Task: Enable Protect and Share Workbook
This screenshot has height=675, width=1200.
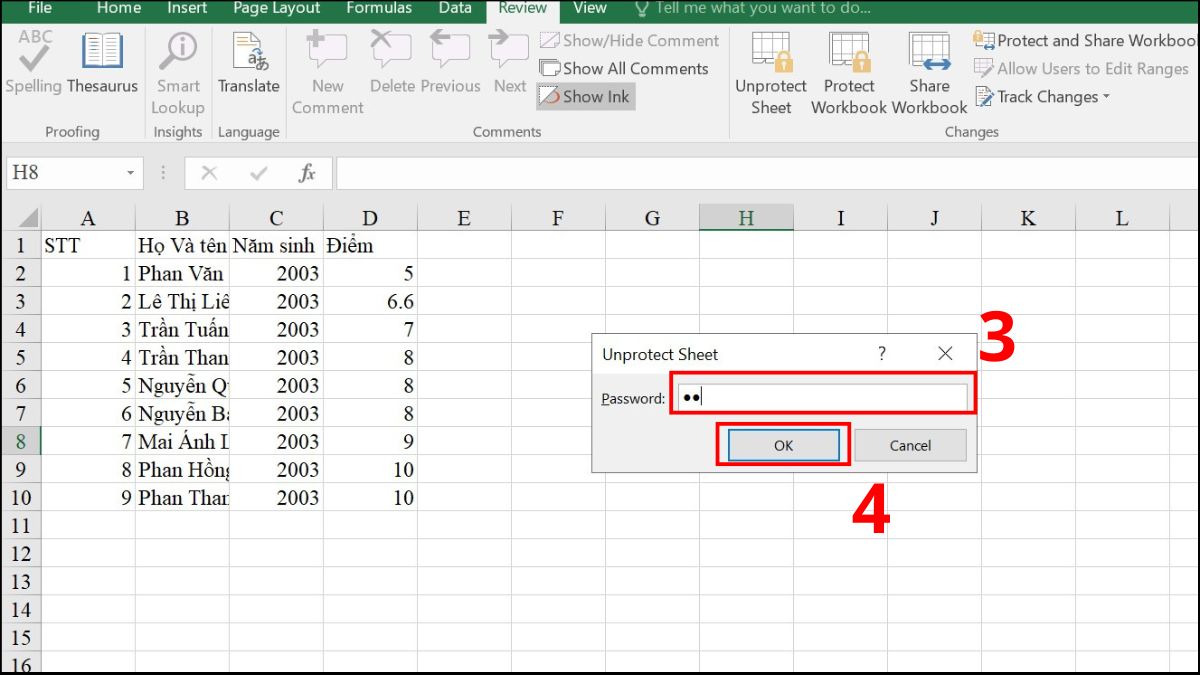Action: [x=1085, y=42]
